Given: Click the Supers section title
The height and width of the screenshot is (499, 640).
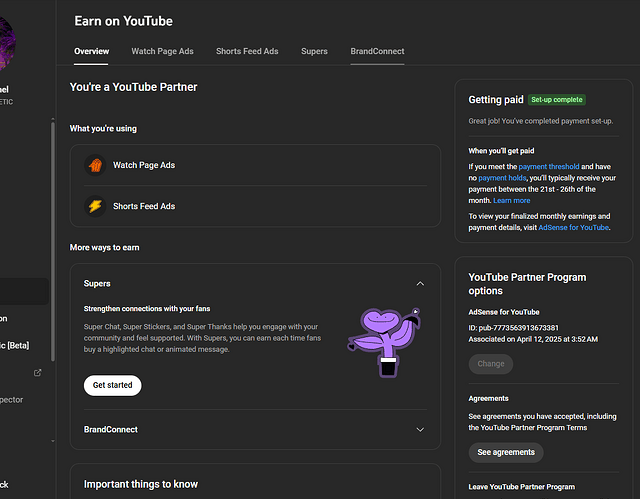Looking at the screenshot, I should pos(97,284).
